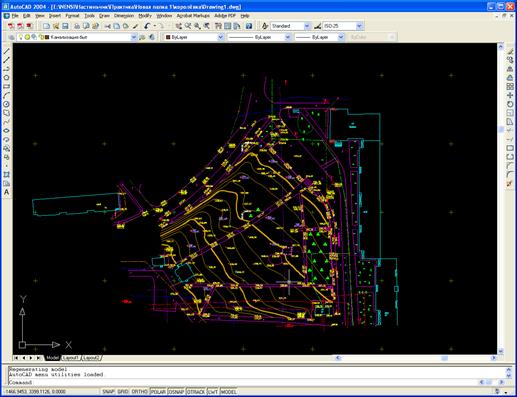Open the Modify menu
The height and width of the screenshot is (397, 517).
click(x=145, y=16)
